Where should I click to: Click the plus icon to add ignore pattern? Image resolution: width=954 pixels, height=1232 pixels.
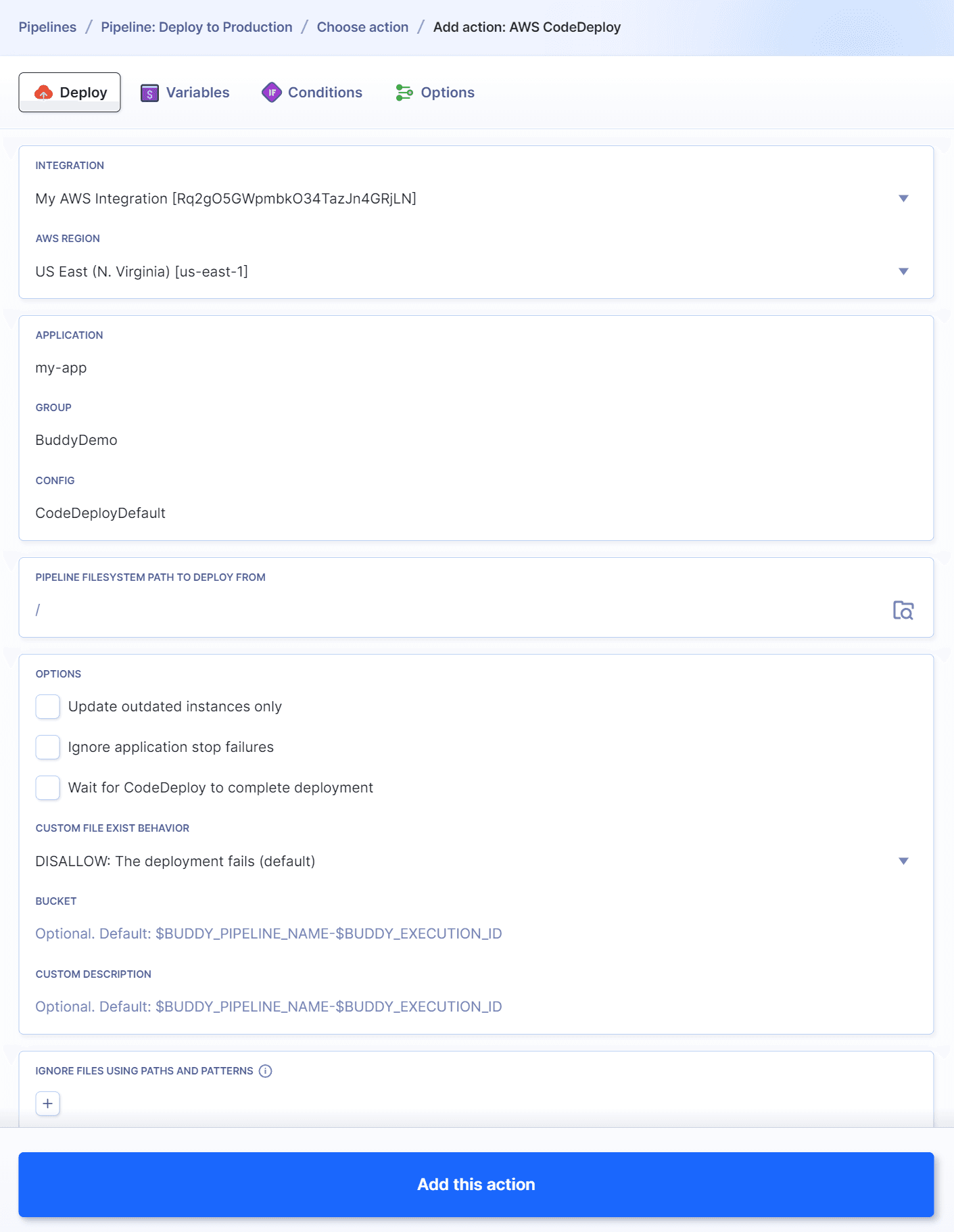pos(47,1103)
